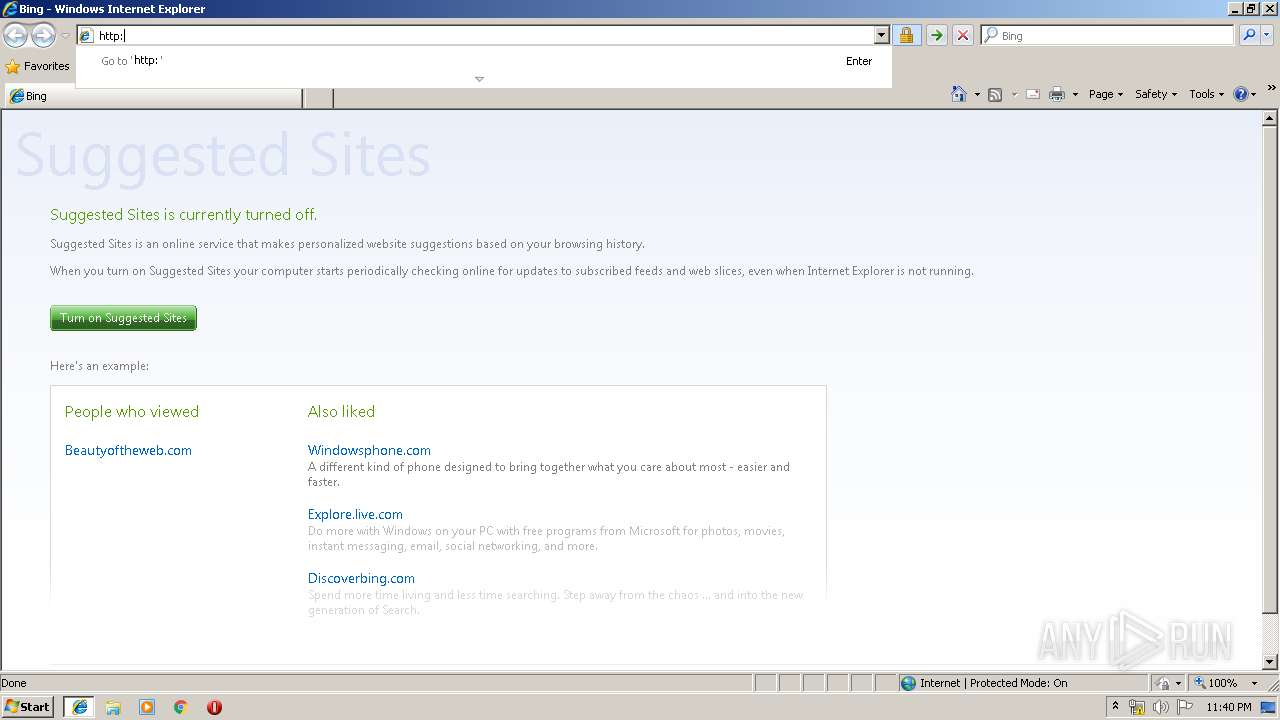The width and height of the screenshot is (1280, 720).
Task: Click the RSS feeds icon
Action: point(995,94)
